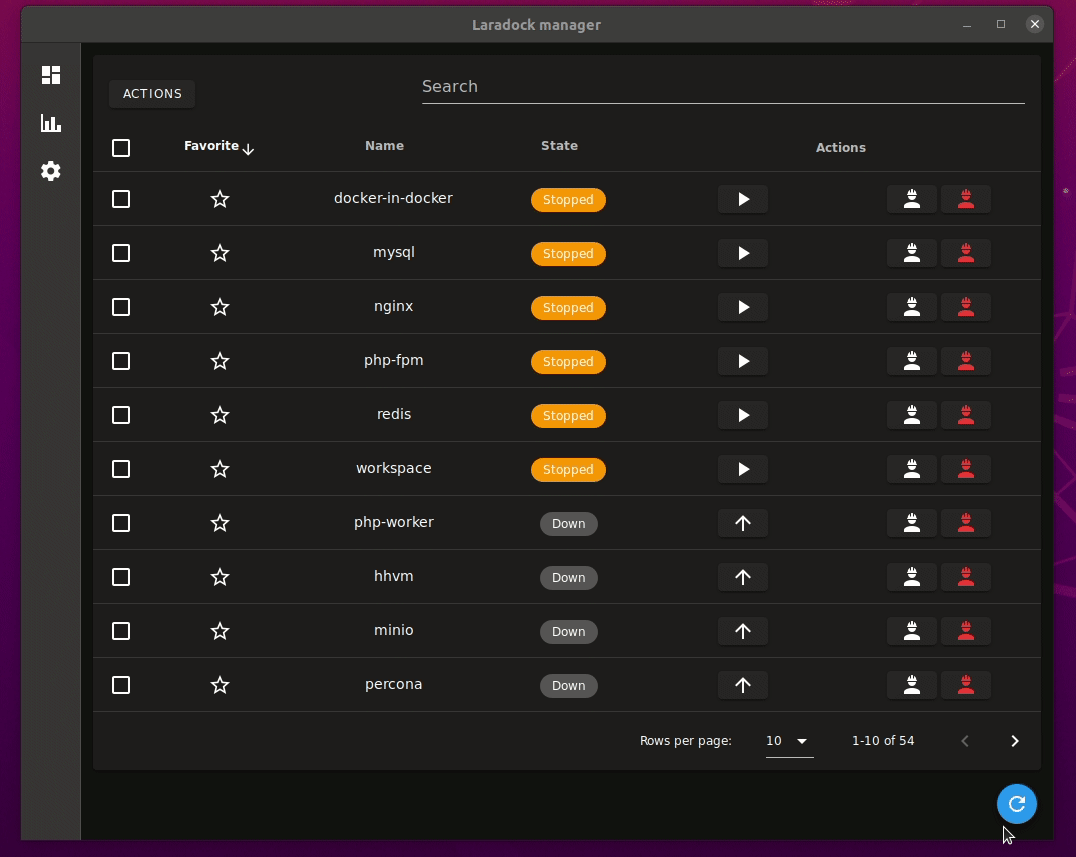Viewport: 1076px width, 857px height.
Task: Refresh the container list with blue button
Action: [x=1017, y=803]
